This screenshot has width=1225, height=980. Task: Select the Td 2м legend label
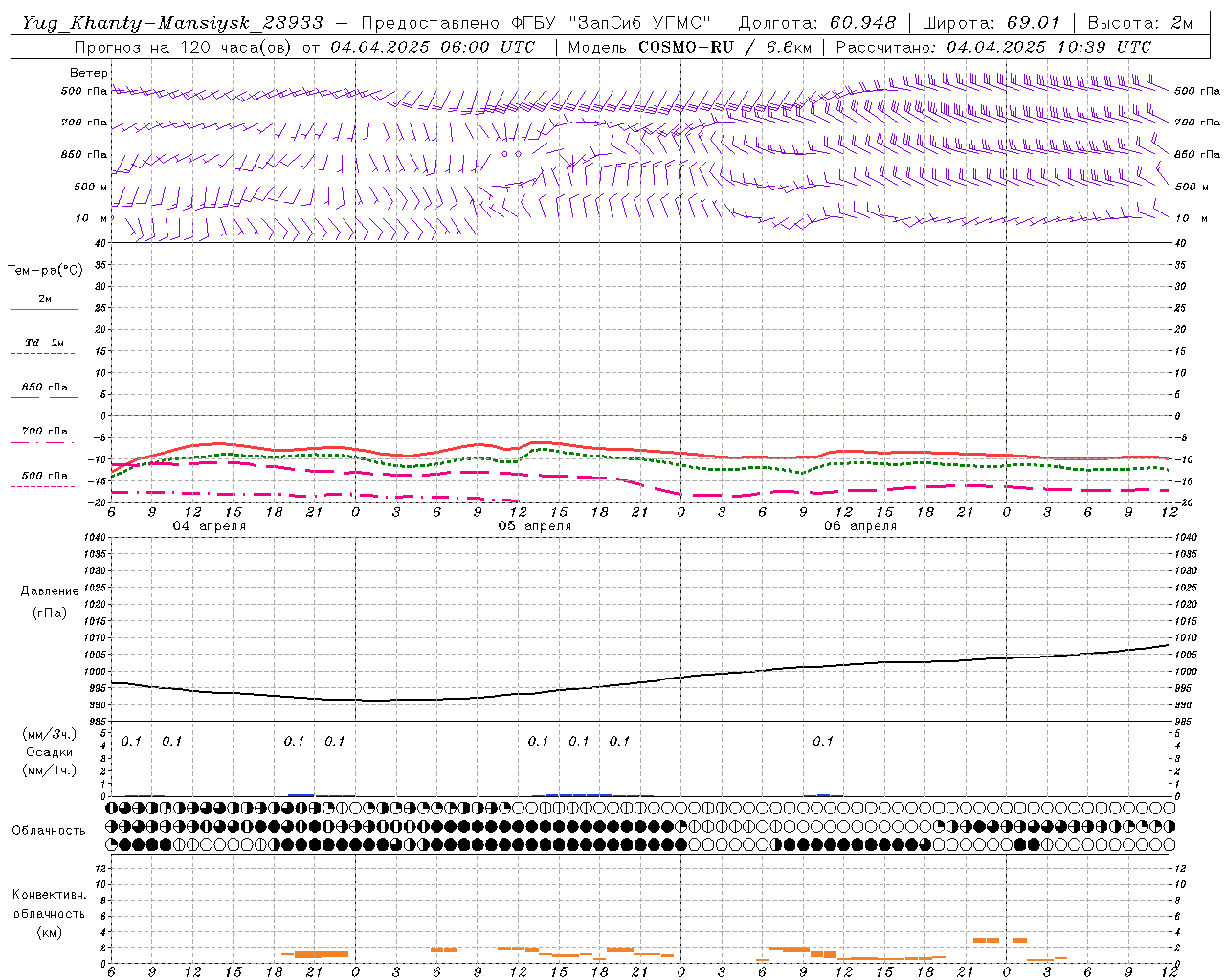click(44, 343)
